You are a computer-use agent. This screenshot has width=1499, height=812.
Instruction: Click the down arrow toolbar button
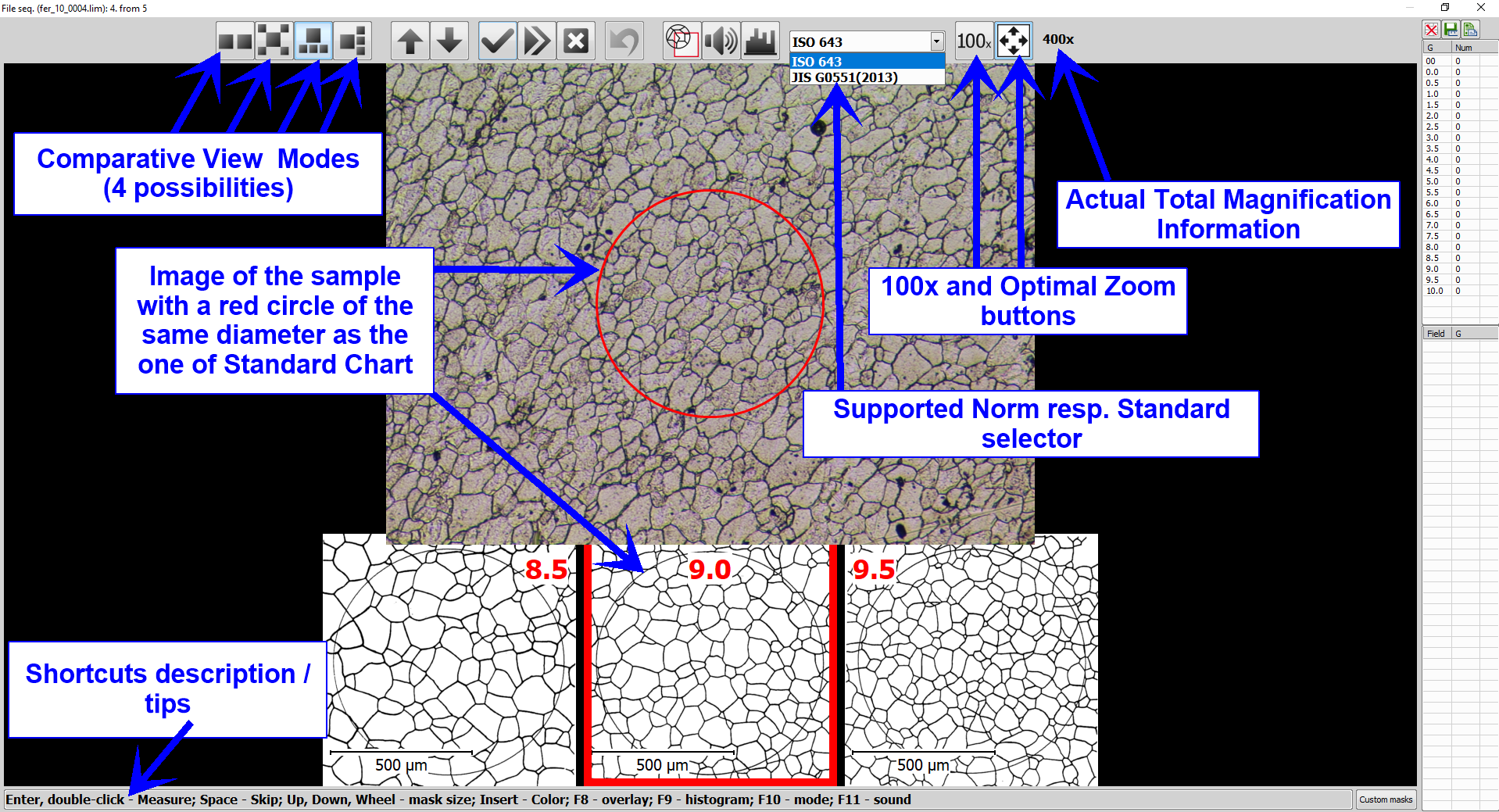(x=449, y=41)
